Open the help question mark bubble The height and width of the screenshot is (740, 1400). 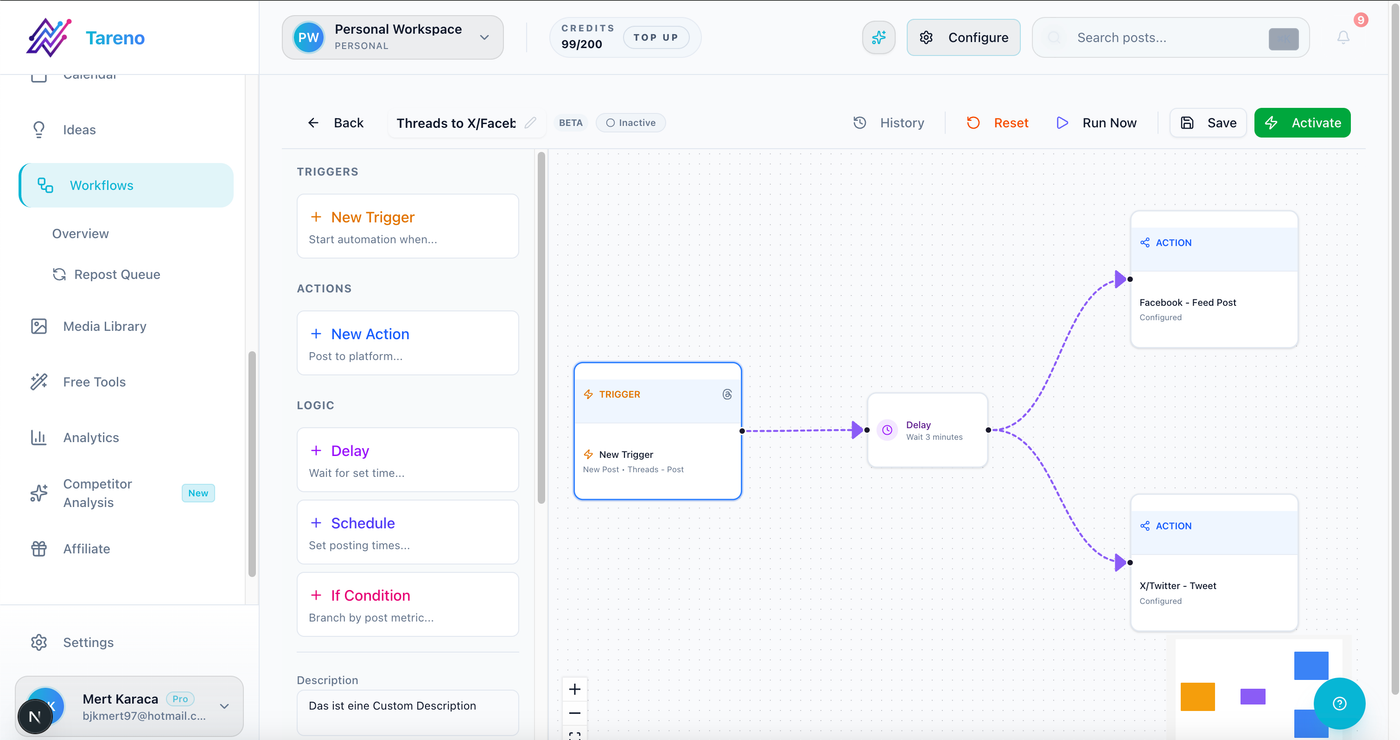pos(1340,704)
